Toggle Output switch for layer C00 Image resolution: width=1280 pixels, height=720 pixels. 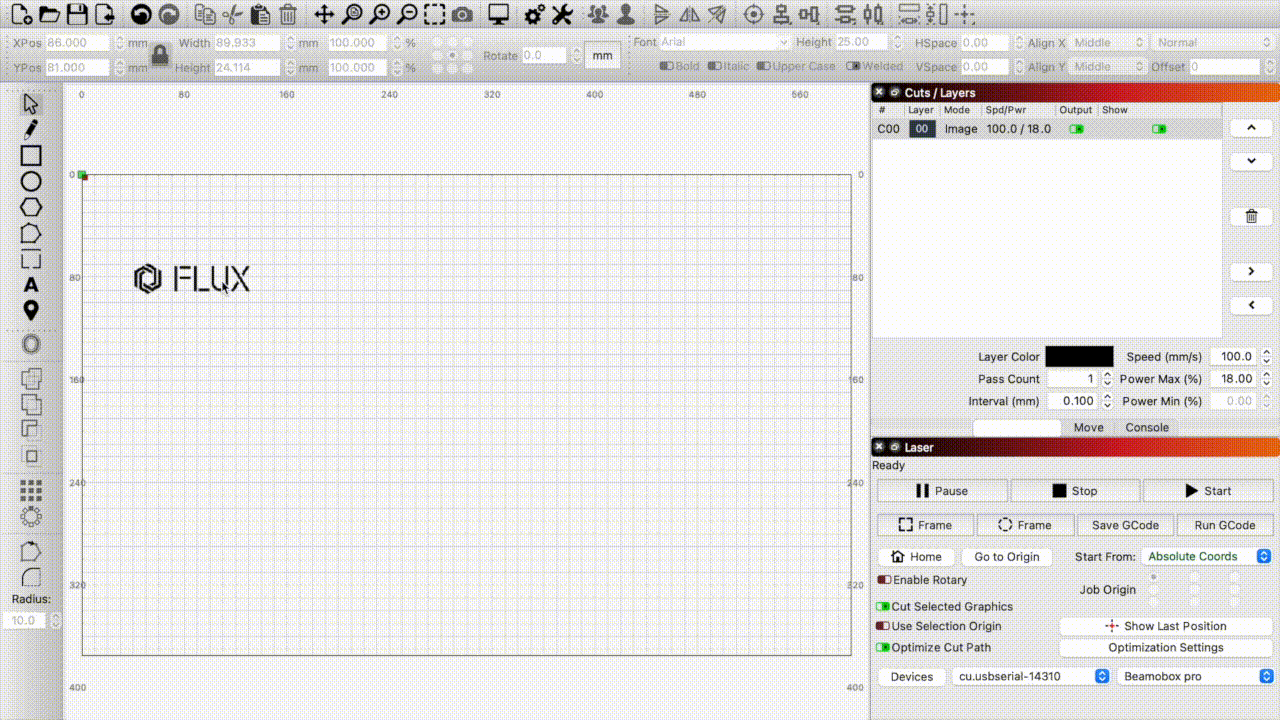click(1076, 129)
